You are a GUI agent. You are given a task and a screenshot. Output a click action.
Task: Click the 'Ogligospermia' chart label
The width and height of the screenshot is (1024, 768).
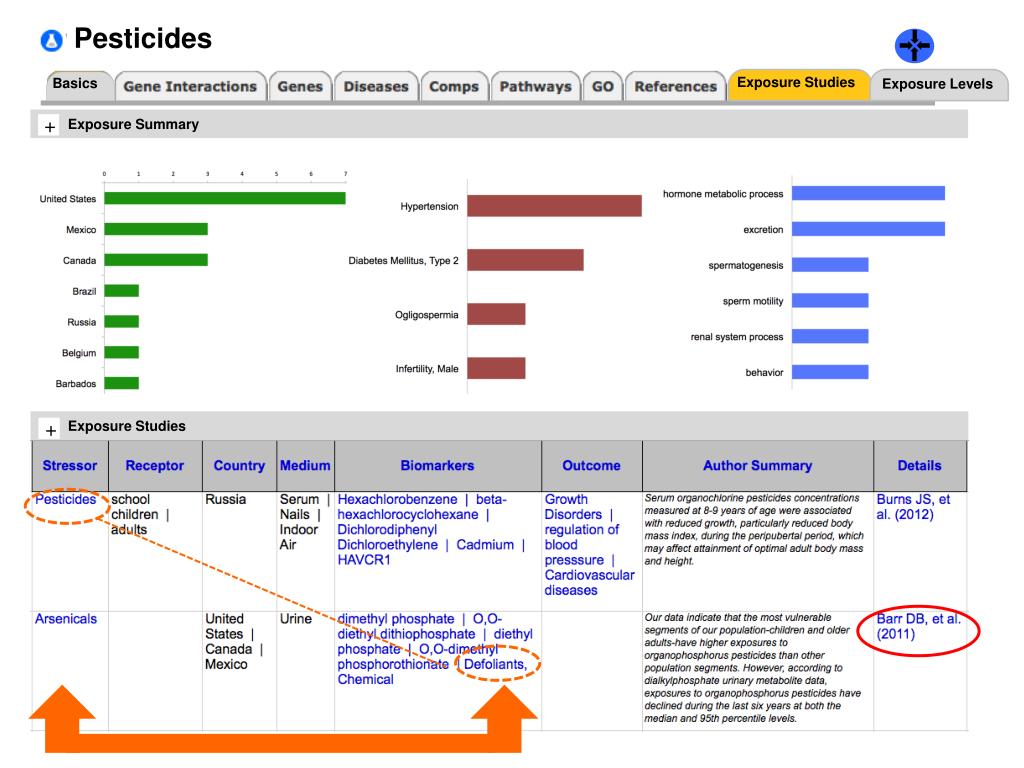coord(426,315)
